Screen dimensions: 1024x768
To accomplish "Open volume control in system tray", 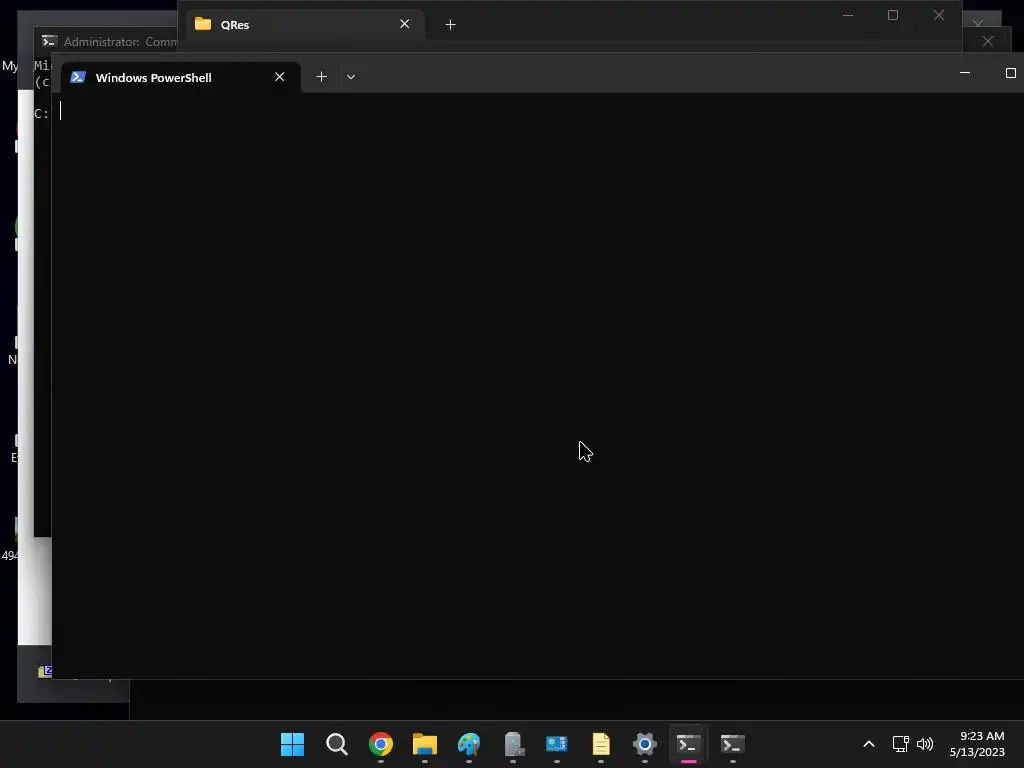I will (925, 744).
